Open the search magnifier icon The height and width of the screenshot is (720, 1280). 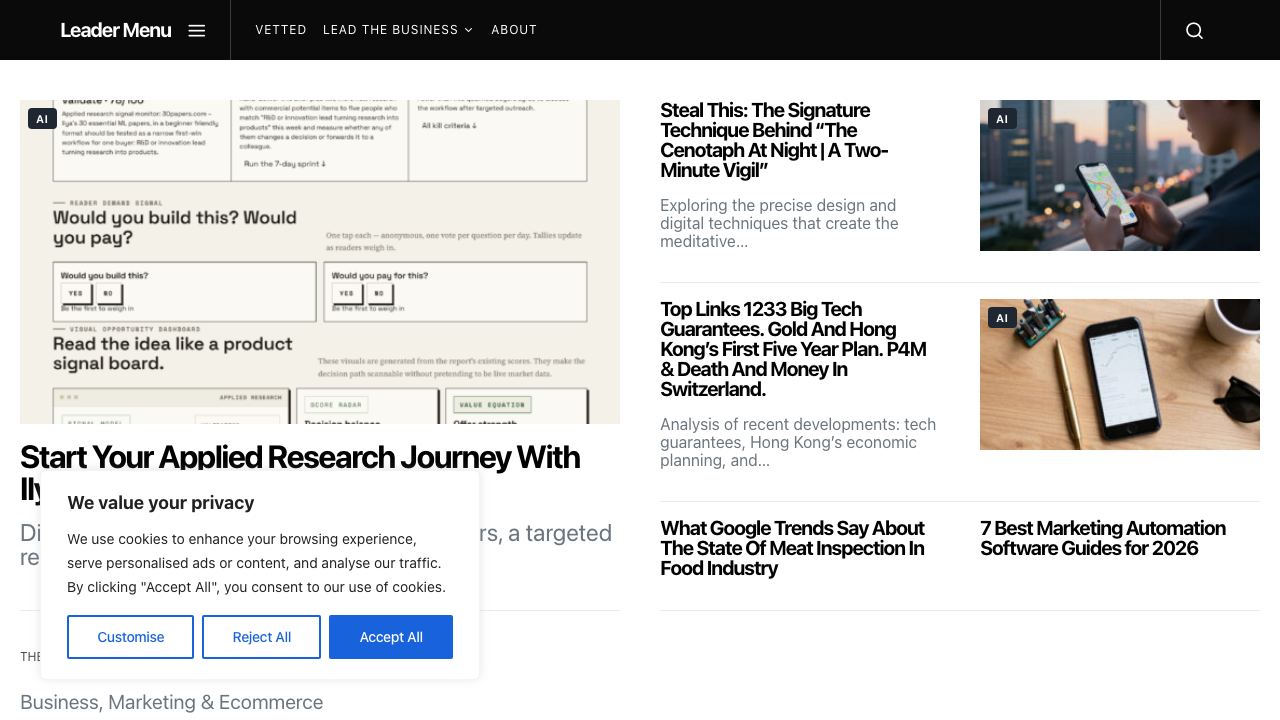pos(1194,30)
